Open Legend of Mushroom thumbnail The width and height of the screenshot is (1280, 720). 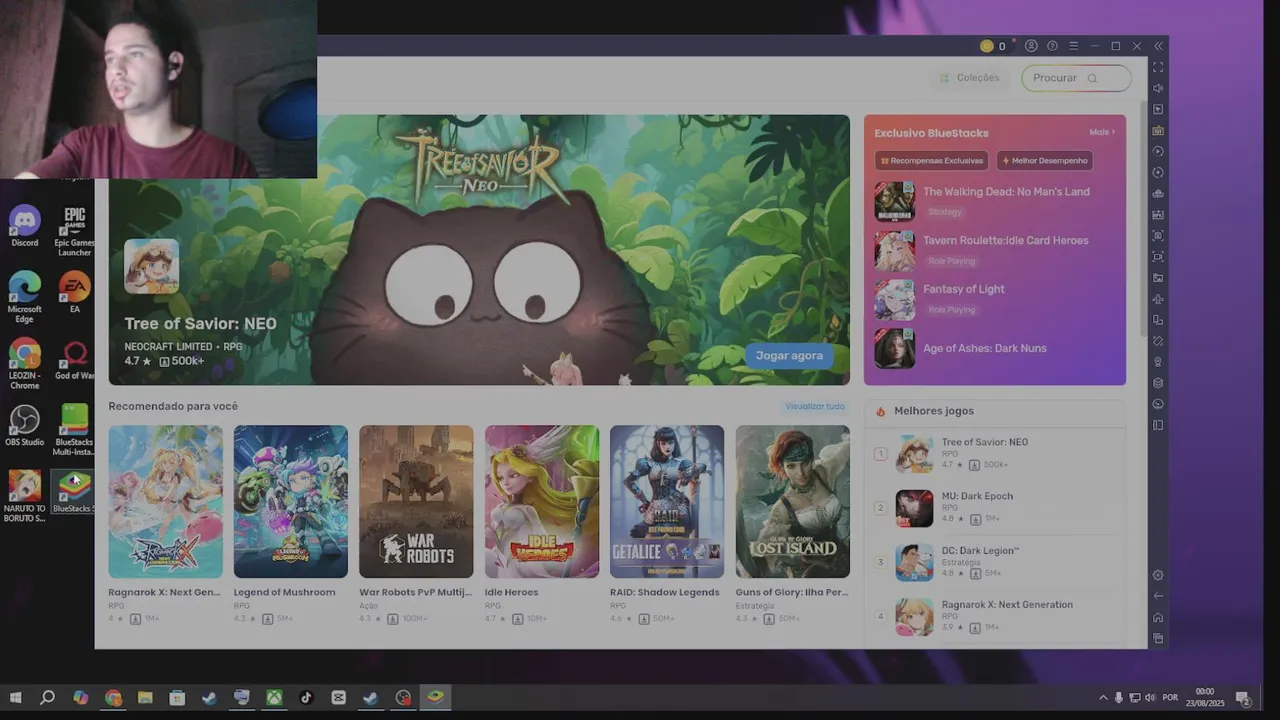(x=291, y=501)
